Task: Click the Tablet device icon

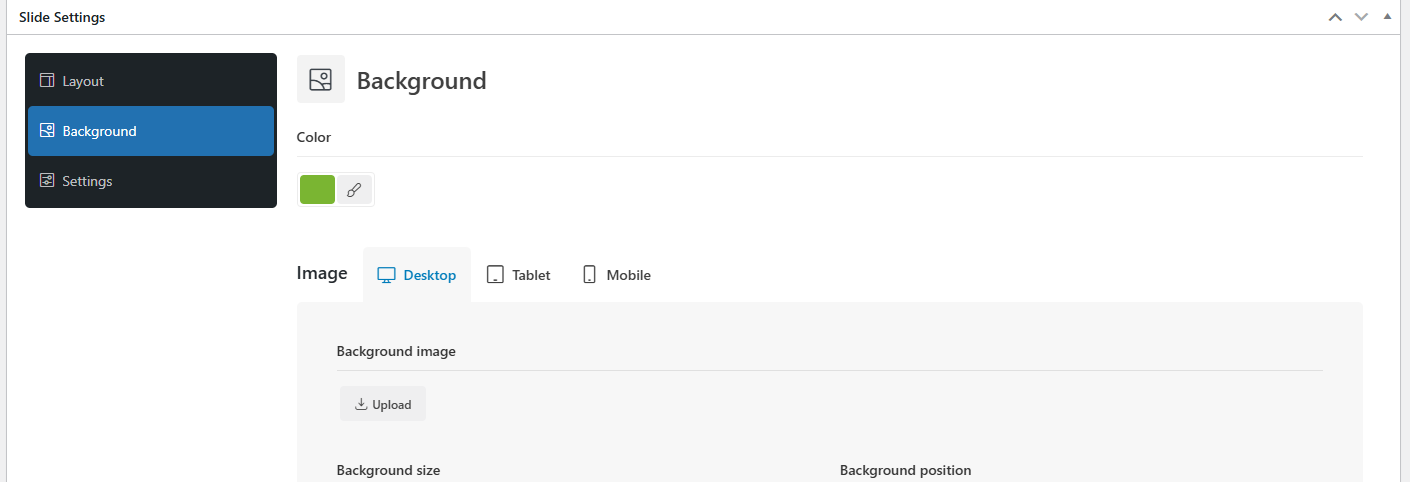Action: 495,275
